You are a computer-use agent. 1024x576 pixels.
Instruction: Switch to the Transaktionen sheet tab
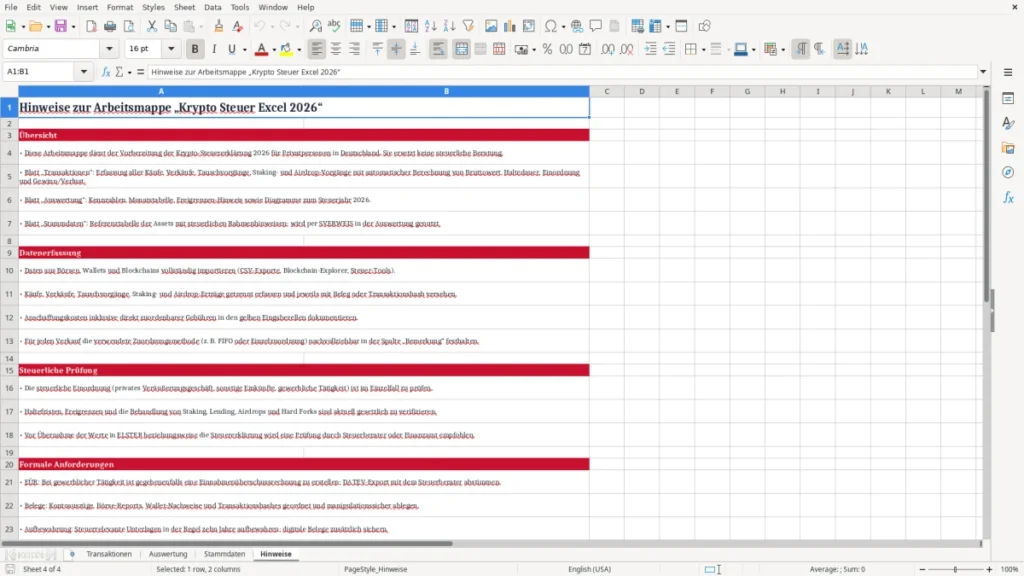tap(109, 554)
